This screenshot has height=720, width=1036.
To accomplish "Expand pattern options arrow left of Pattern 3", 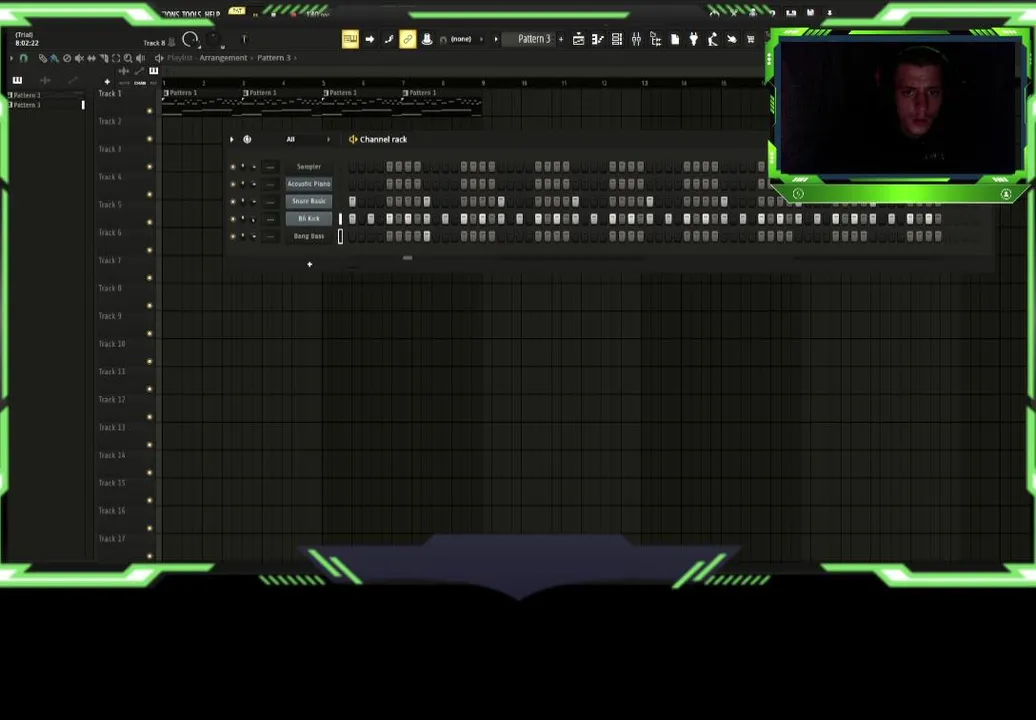I will click(x=496, y=40).
